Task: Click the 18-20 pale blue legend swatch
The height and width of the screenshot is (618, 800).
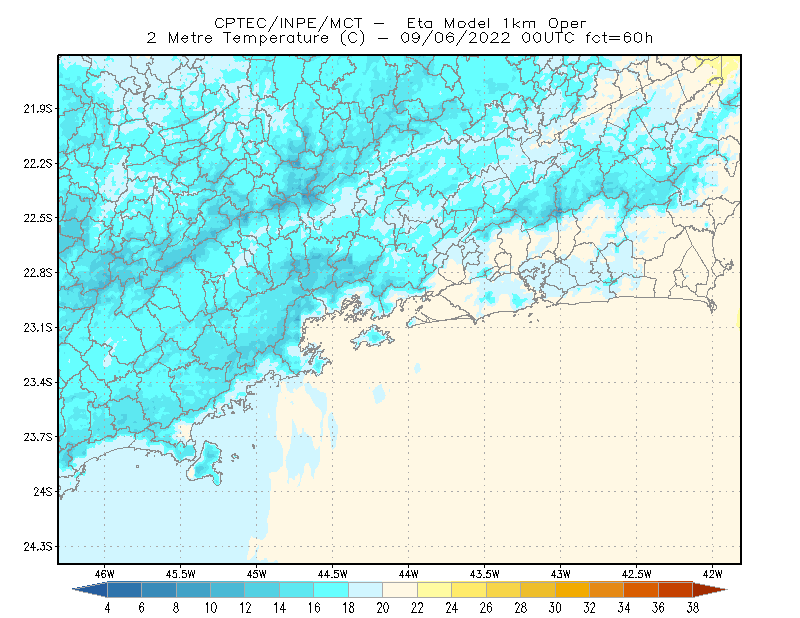Action: 365,590
